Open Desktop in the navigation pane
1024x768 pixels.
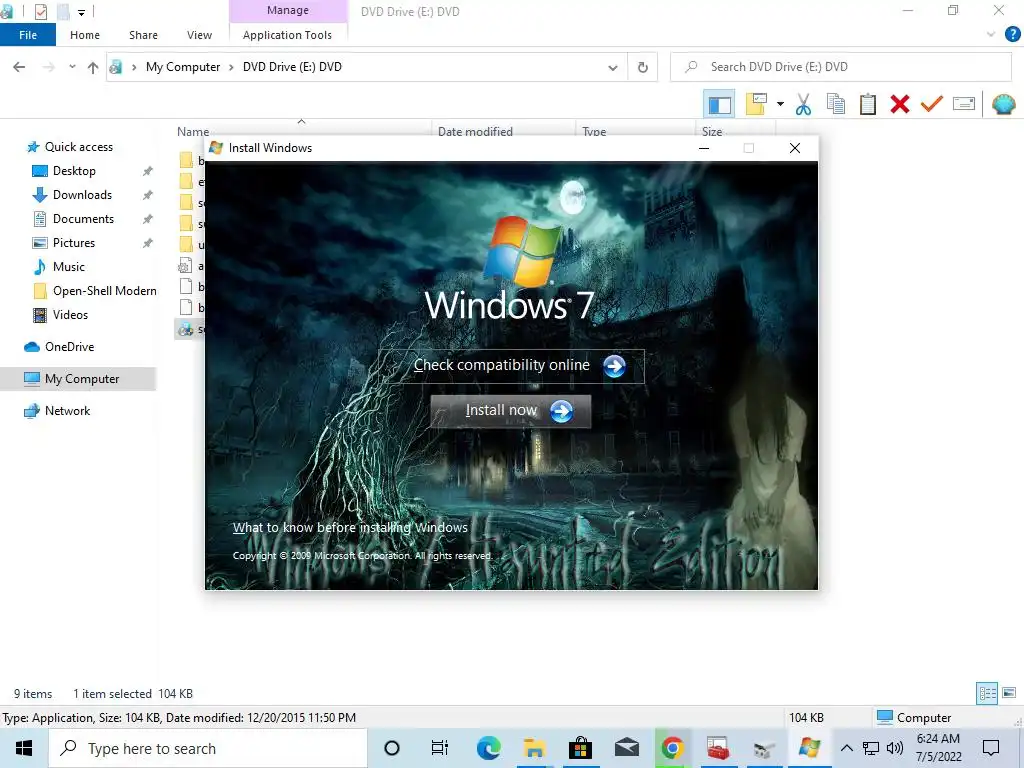pyautogui.click(x=74, y=171)
